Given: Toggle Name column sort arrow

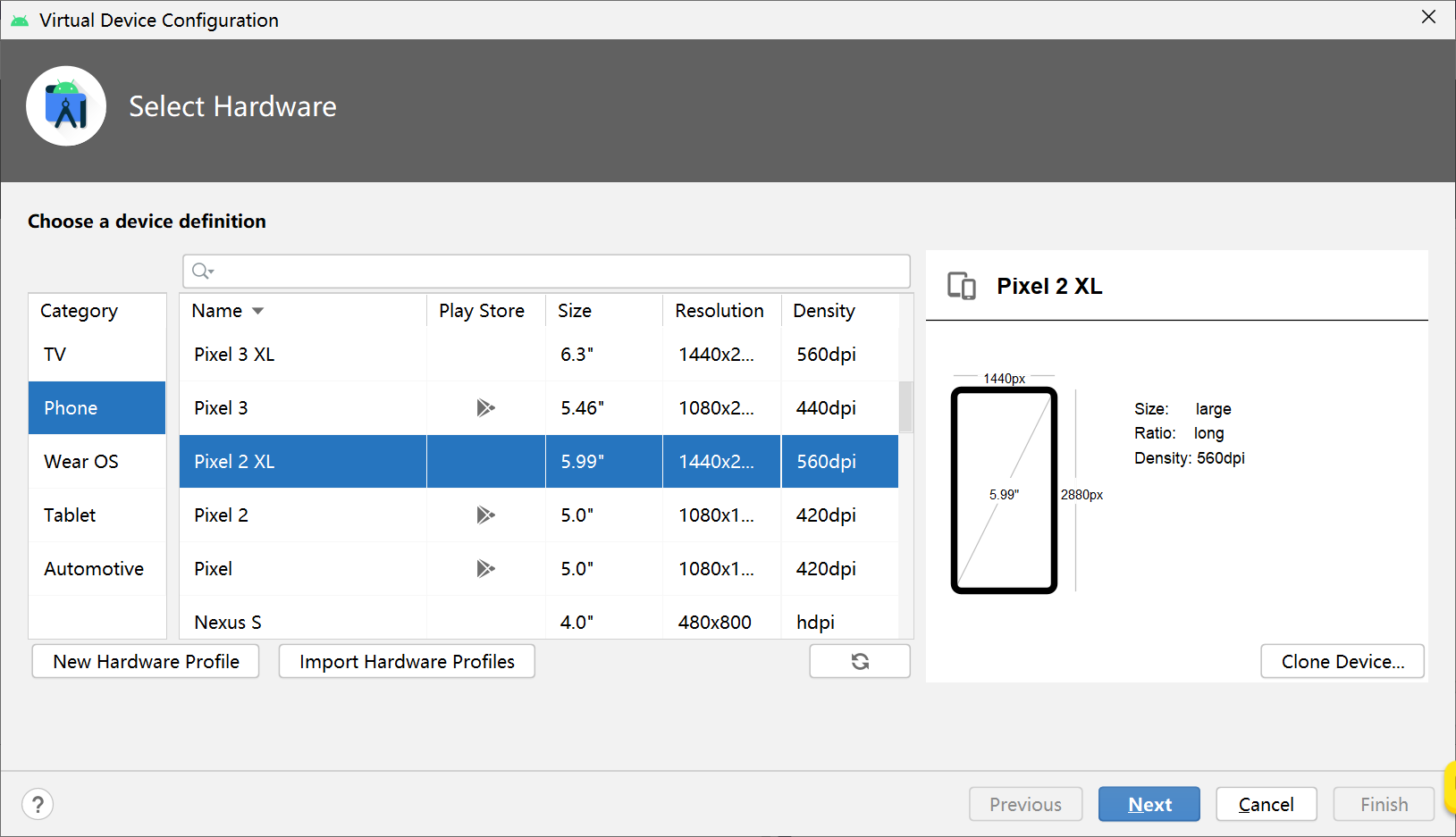Looking at the screenshot, I should pyautogui.click(x=258, y=311).
